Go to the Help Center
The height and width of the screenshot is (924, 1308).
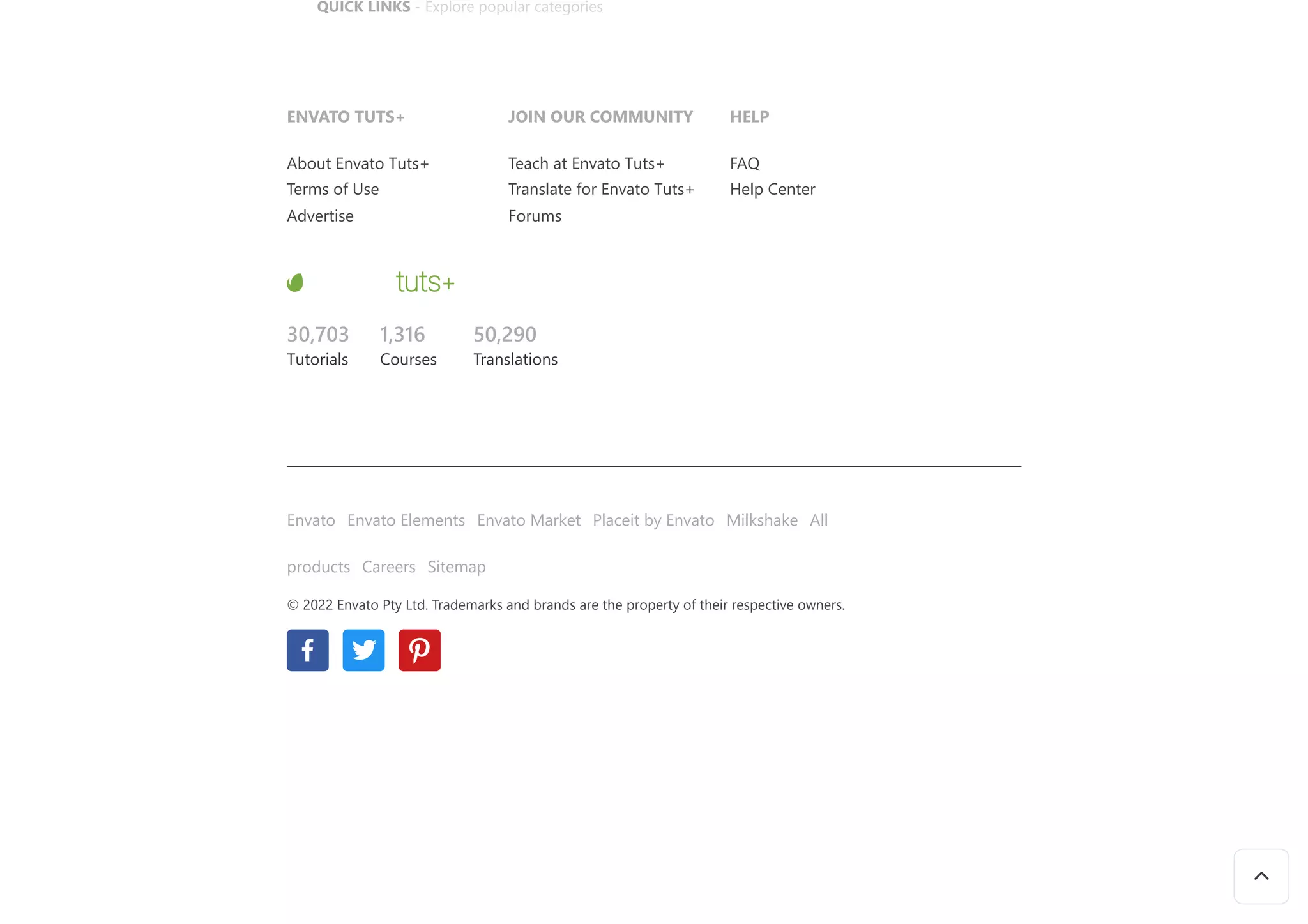coord(772,189)
